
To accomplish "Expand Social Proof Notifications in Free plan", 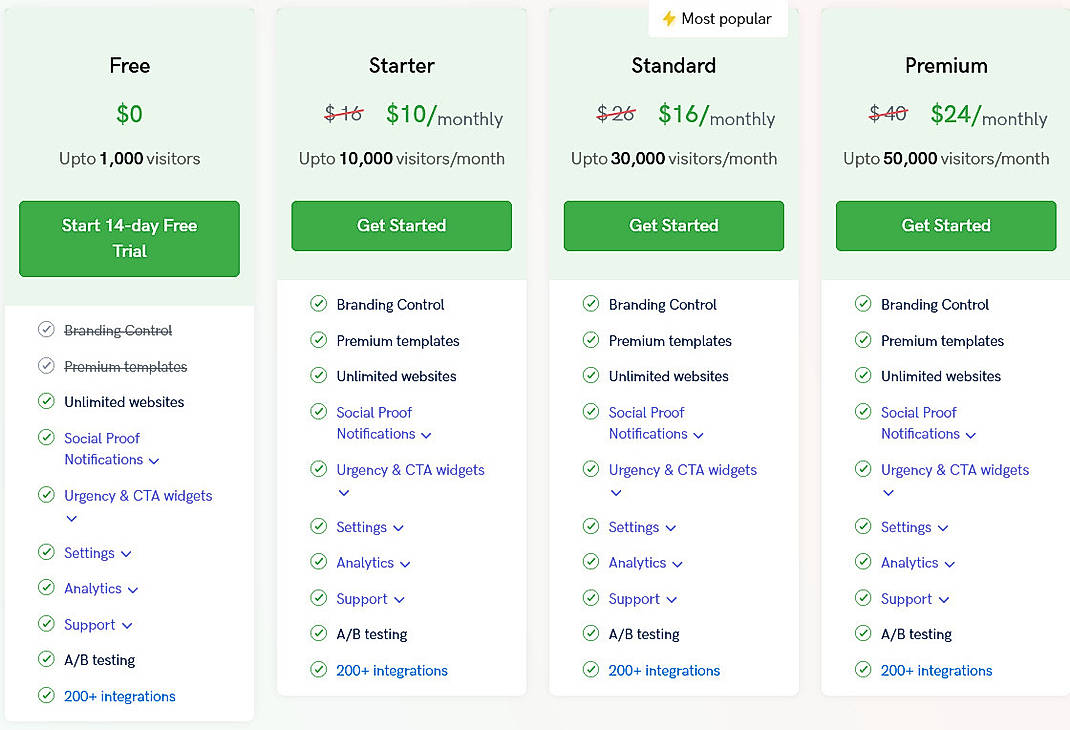I will (154, 461).
